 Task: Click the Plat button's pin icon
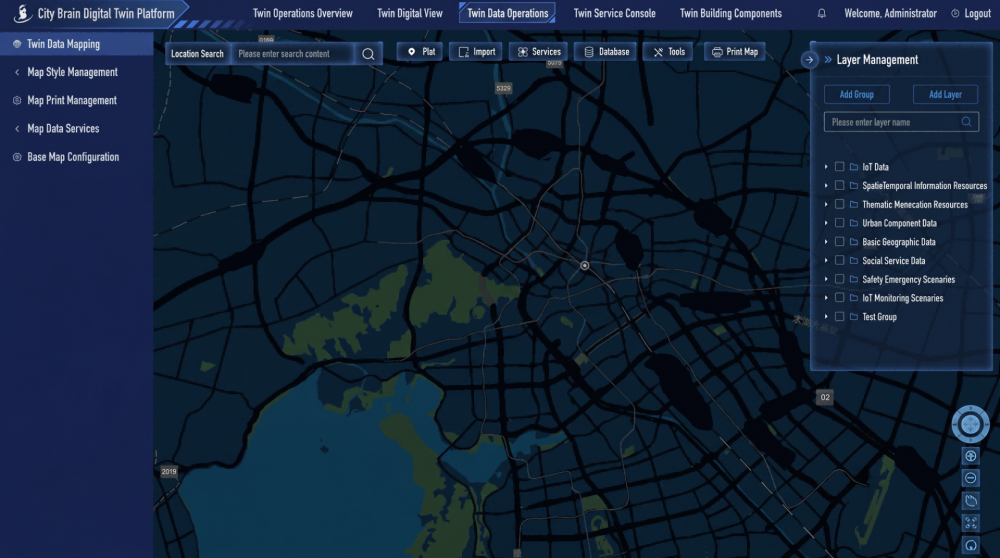[411, 52]
